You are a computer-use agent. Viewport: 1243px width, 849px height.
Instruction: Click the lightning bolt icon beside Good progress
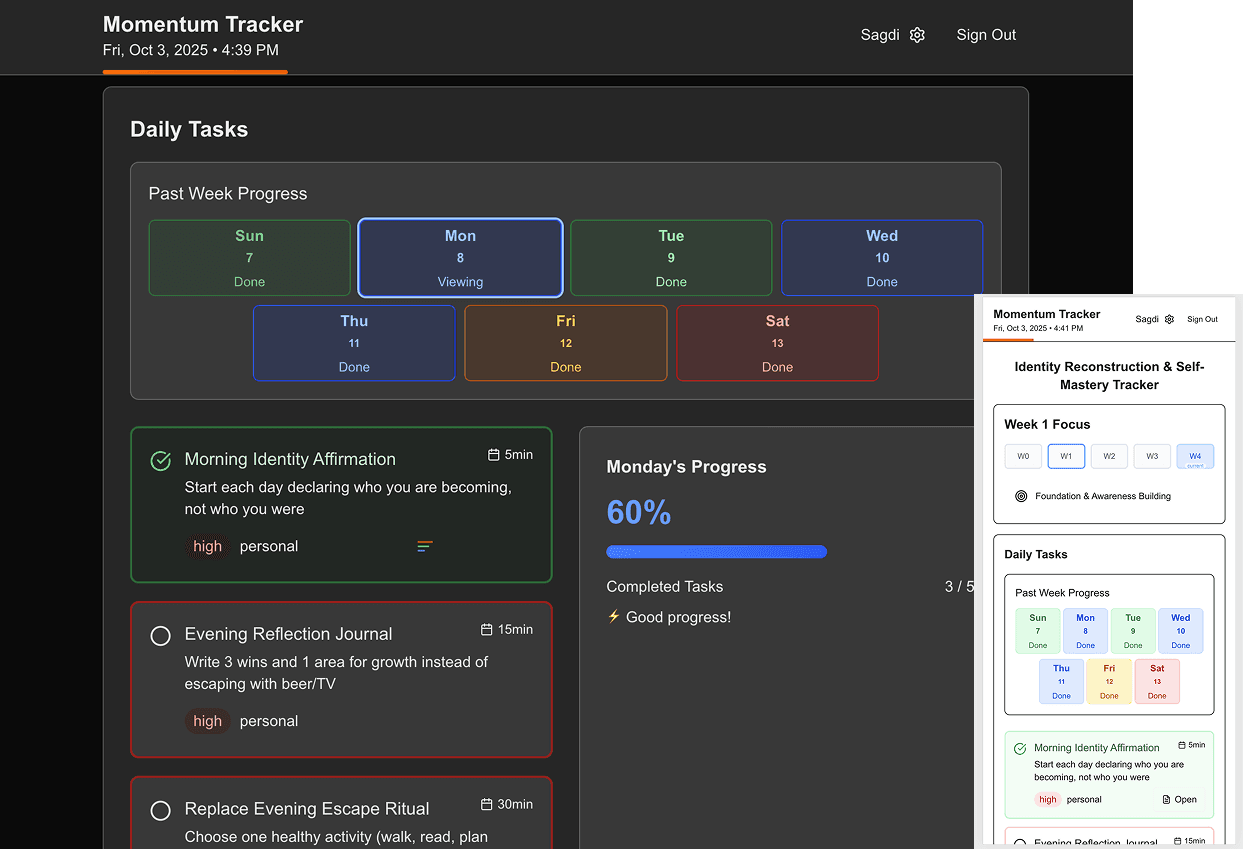coord(614,617)
